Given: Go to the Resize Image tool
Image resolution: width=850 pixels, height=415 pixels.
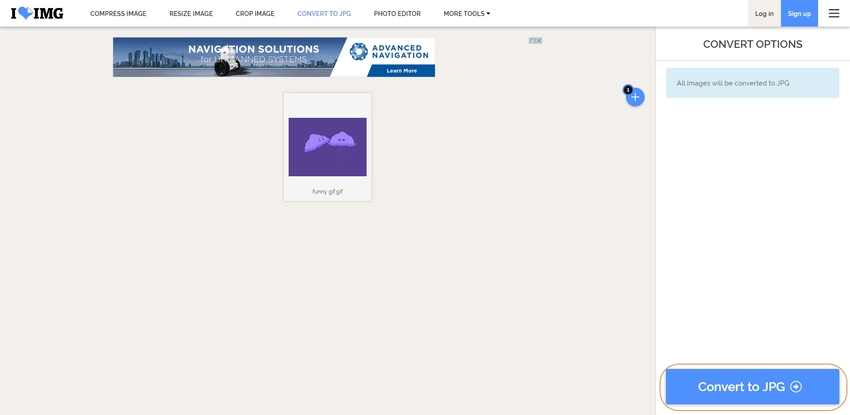Looking at the screenshot, I should (191, 14).
